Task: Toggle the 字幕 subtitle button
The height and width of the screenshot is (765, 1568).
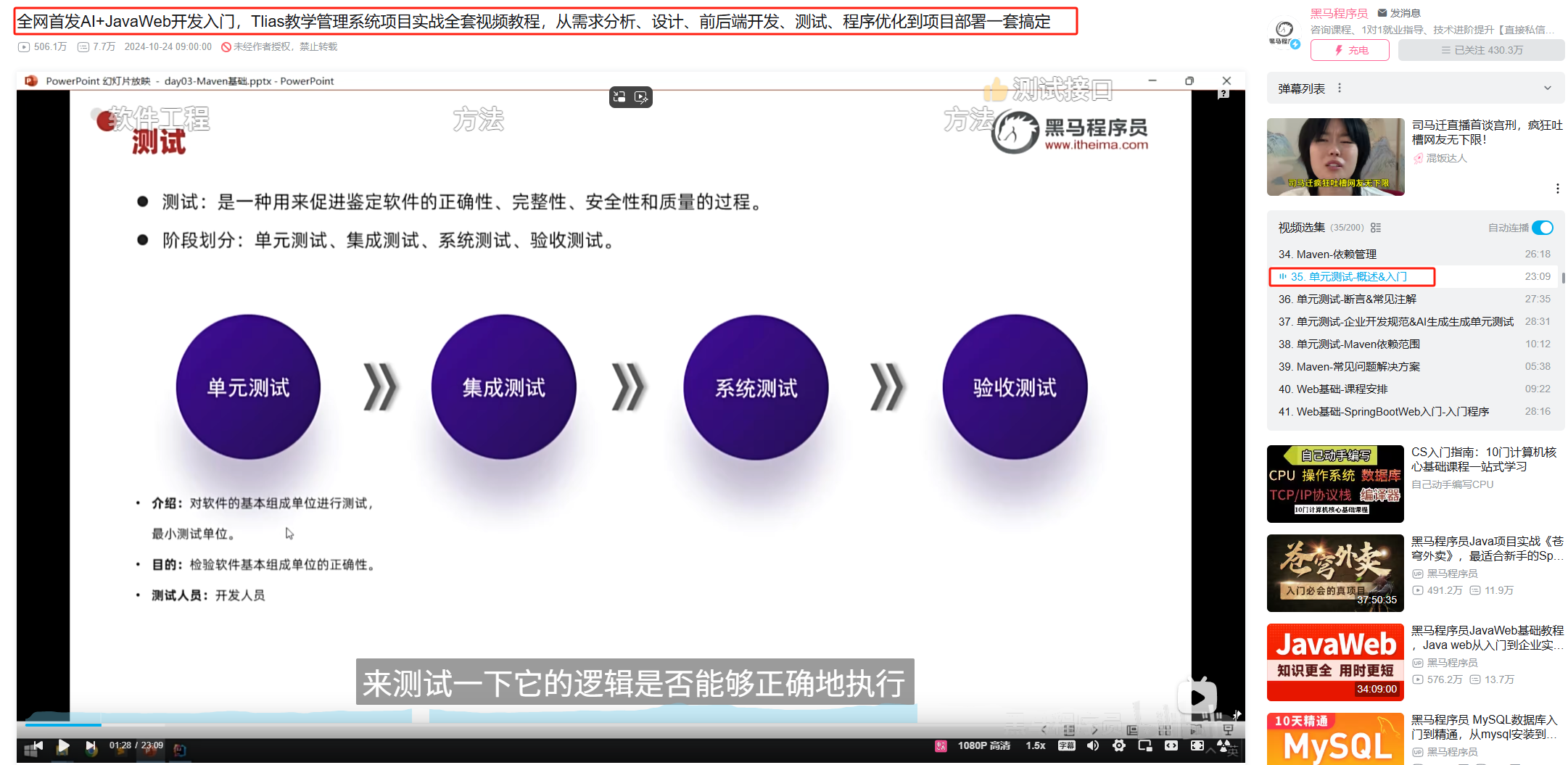Action: click(x=1067, y=745)
